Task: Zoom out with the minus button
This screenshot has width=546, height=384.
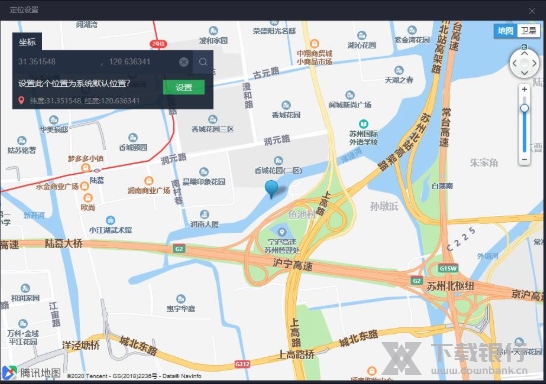Action: 524,159
